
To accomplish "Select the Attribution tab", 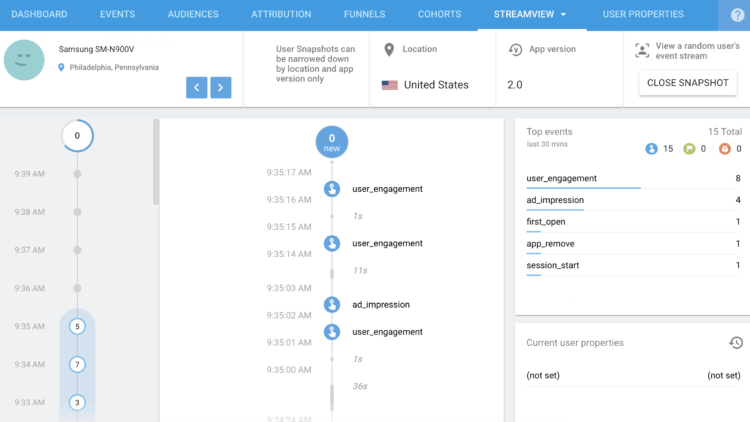I will click(x=281, y=14).
